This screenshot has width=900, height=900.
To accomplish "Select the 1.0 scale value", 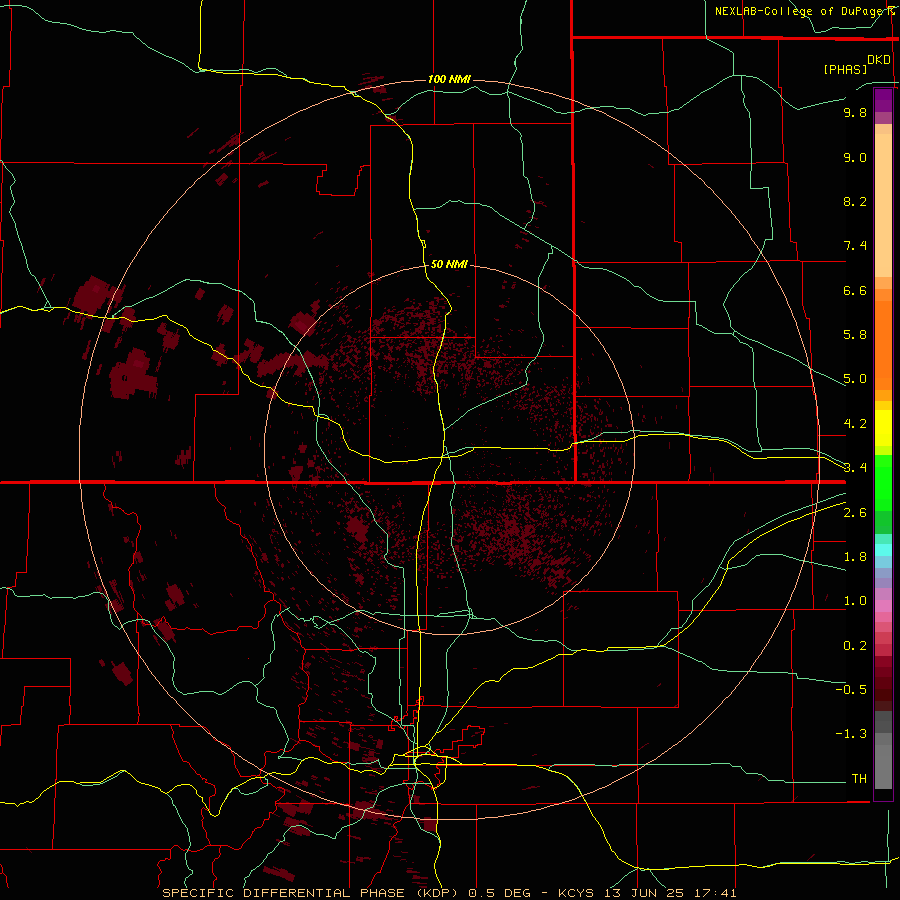I will coord(855,601).
